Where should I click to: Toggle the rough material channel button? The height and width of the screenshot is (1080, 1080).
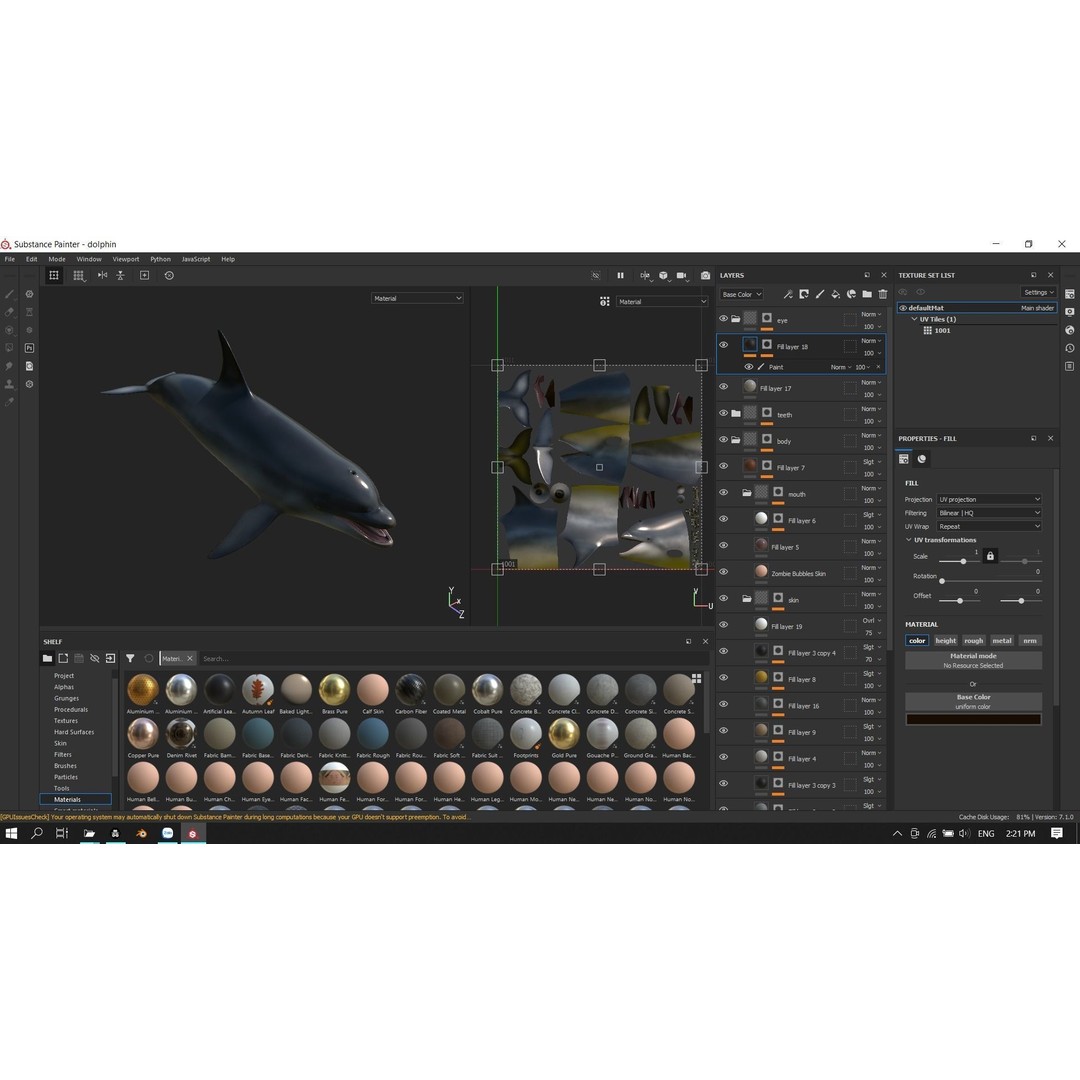[x=974, y=641]
